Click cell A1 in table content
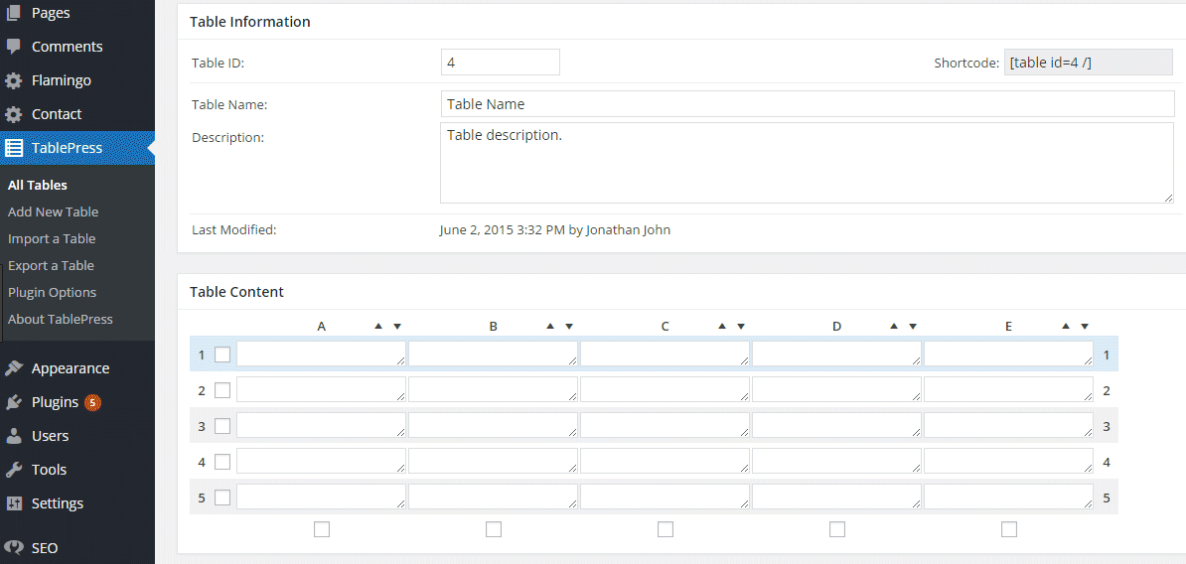Image resolution: width=1186 pixels, height=564 pixels. tap(321, 355)
